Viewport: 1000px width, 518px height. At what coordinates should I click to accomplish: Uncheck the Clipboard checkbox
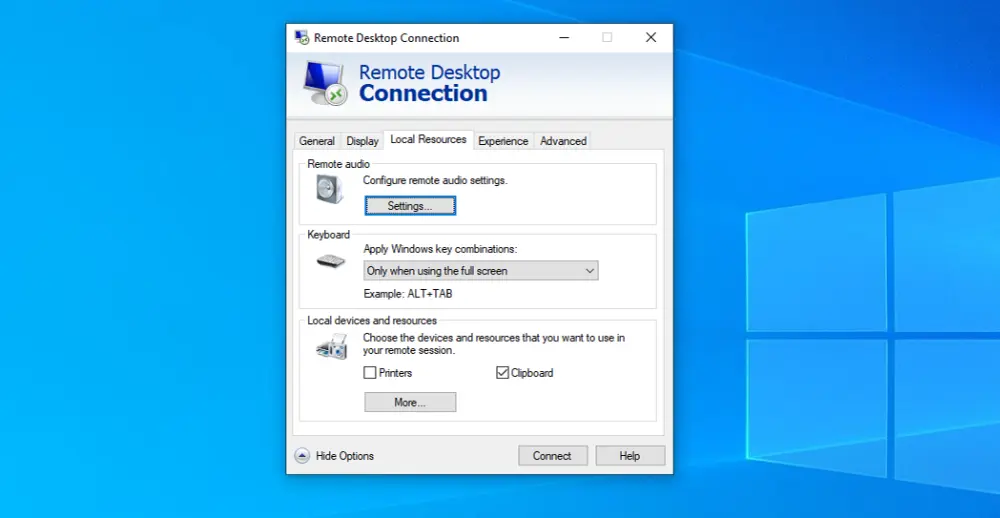[503, 373]
